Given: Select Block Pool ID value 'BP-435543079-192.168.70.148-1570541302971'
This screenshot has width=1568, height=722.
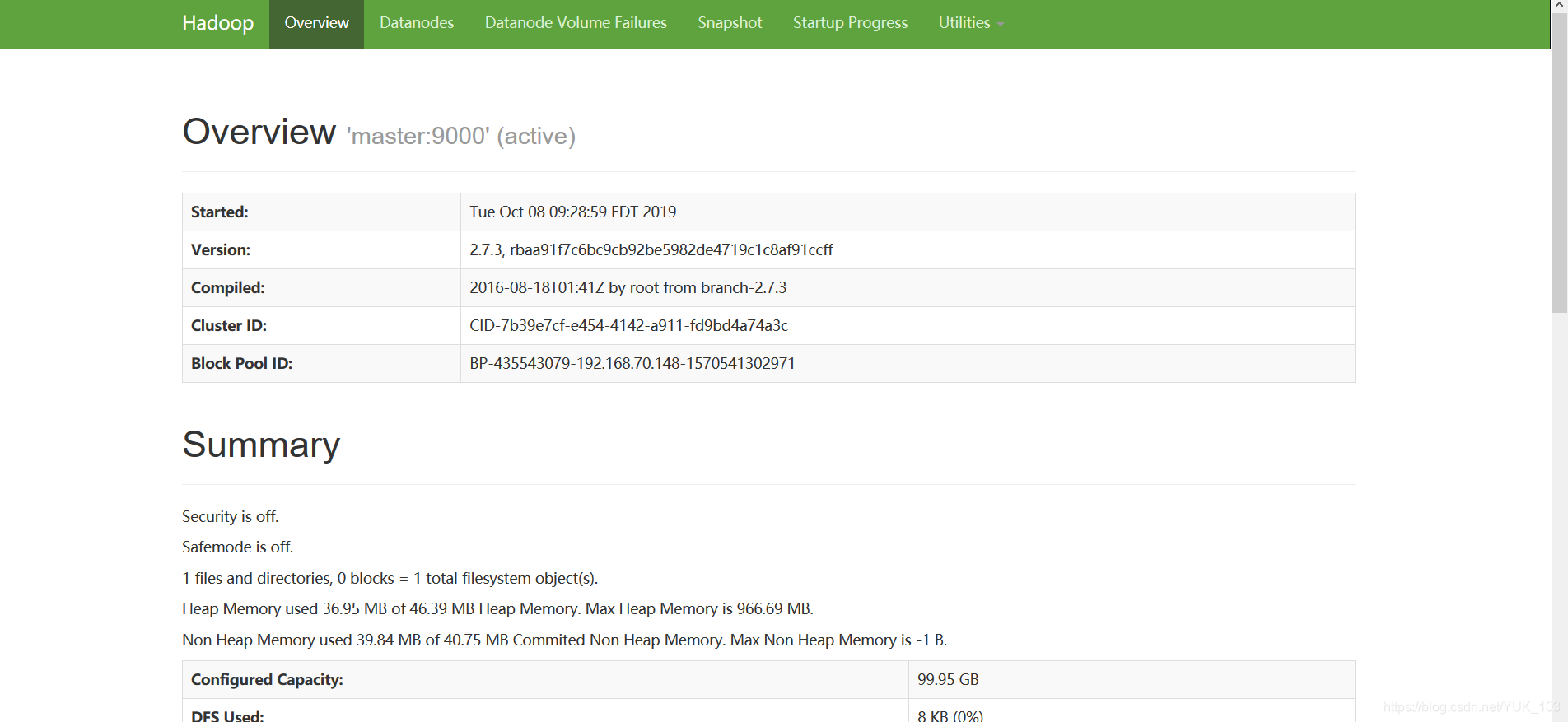Looking at the screenshot, I should 632,364.
